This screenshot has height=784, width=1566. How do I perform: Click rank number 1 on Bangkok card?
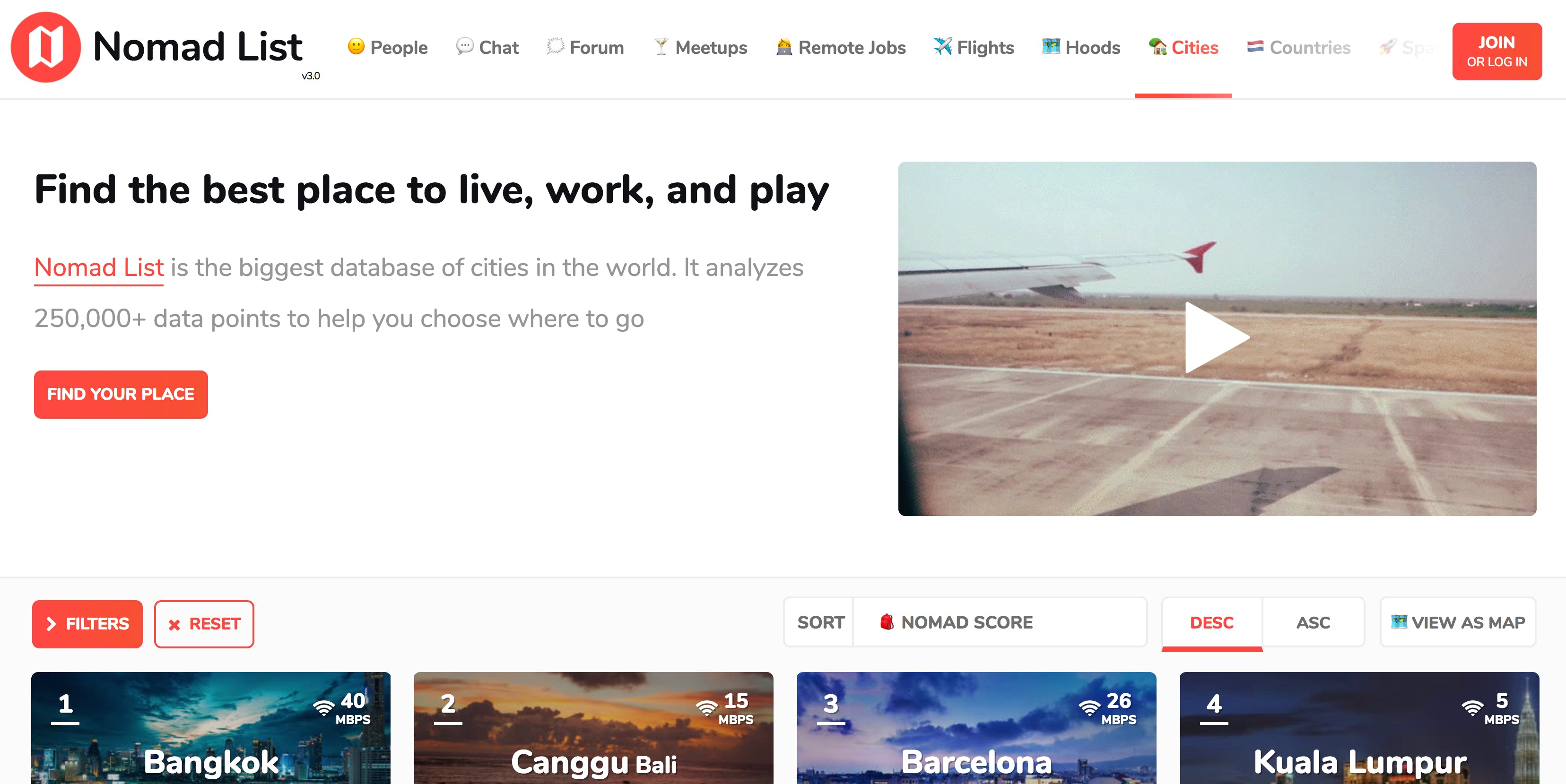[66, 704]
